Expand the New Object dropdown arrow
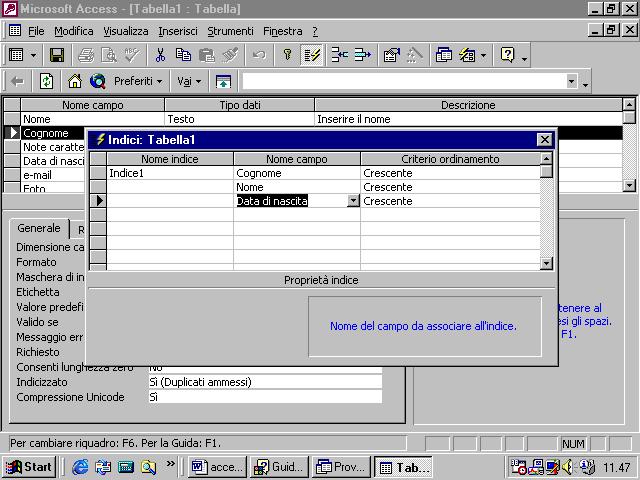The image size is (640, 480). pos(484,55)
